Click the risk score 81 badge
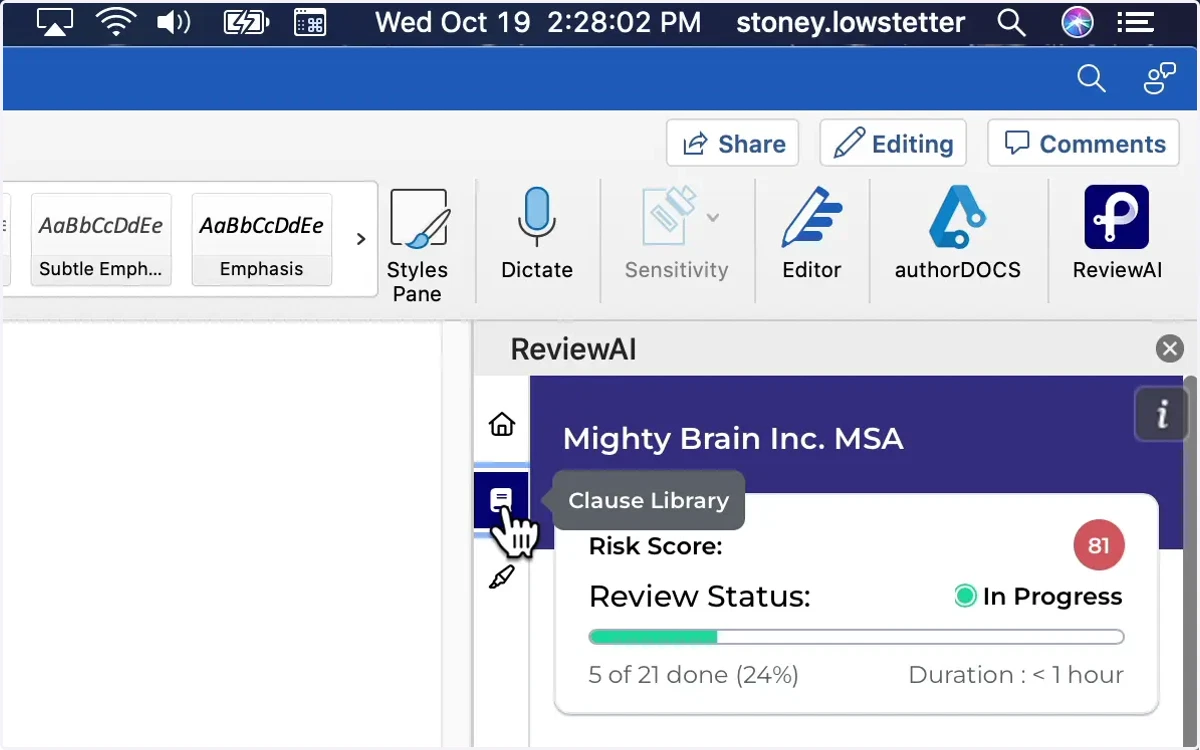 tap(1099, 546)
